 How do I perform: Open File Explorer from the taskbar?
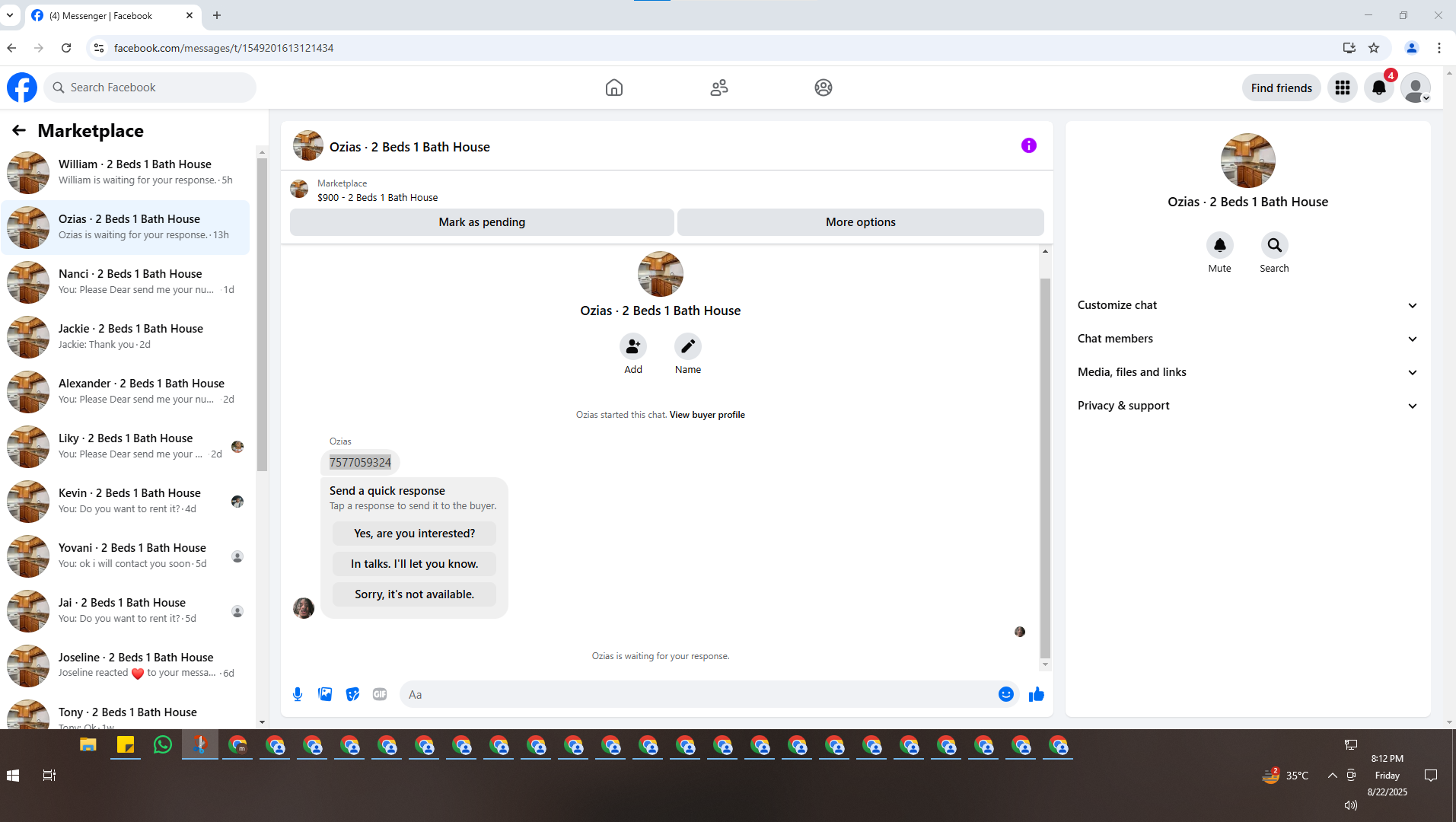click(x=88, y=745)
